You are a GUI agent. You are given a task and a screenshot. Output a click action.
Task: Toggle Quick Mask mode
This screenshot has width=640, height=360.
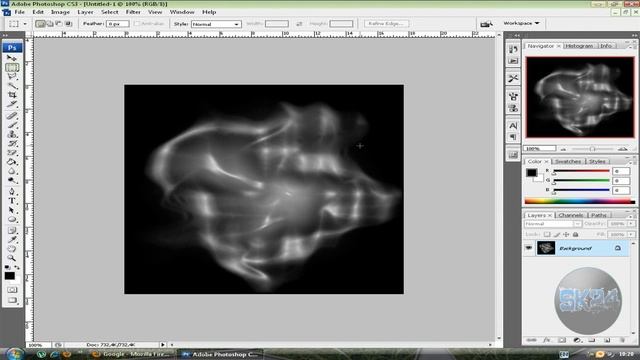click(x=12, y=290)
